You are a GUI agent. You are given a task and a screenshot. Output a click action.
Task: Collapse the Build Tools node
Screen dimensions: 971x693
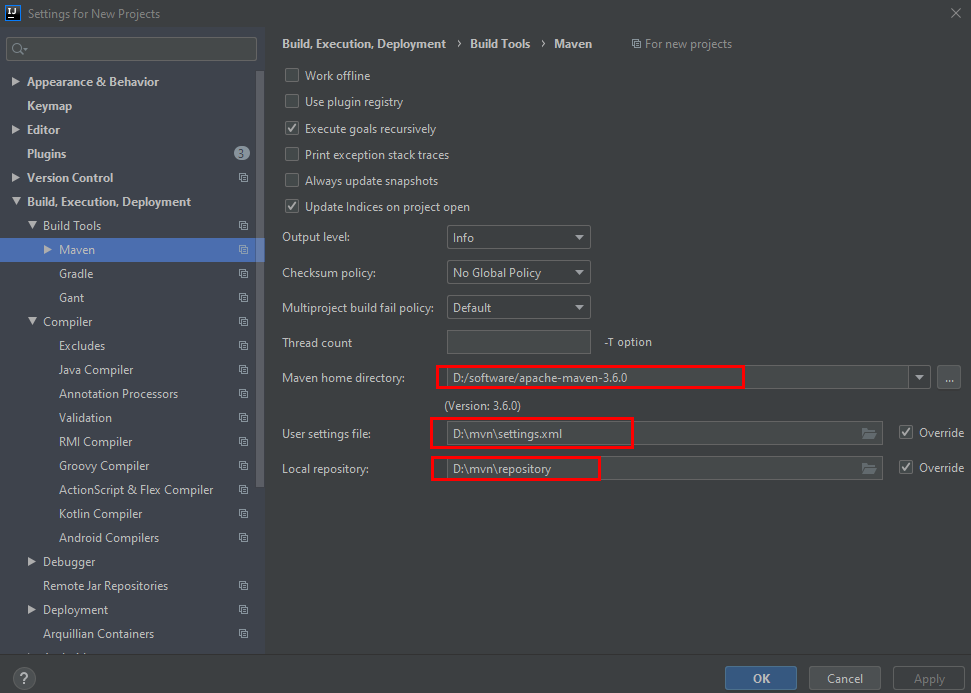[x=32, y=225]
